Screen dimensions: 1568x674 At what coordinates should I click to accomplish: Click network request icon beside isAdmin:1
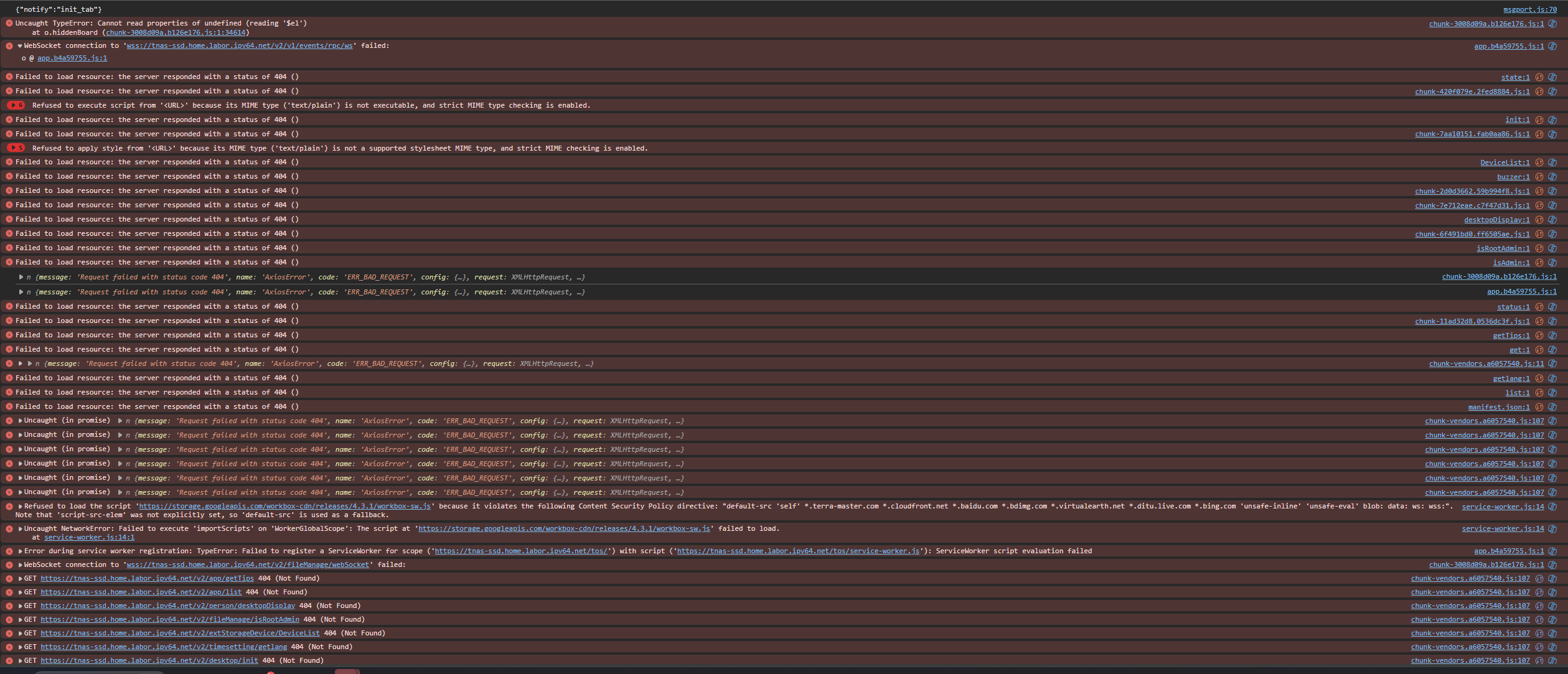[x=1539, y=263]
